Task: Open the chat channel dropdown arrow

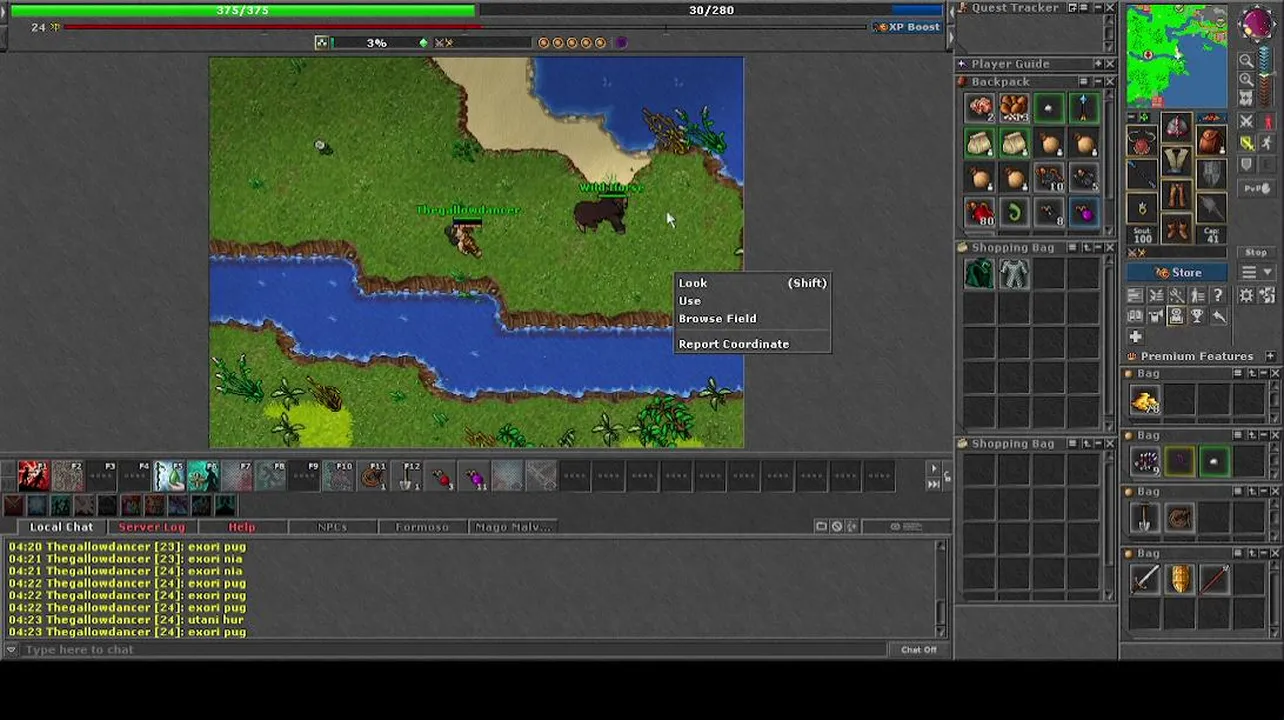Action: [10, 650]
